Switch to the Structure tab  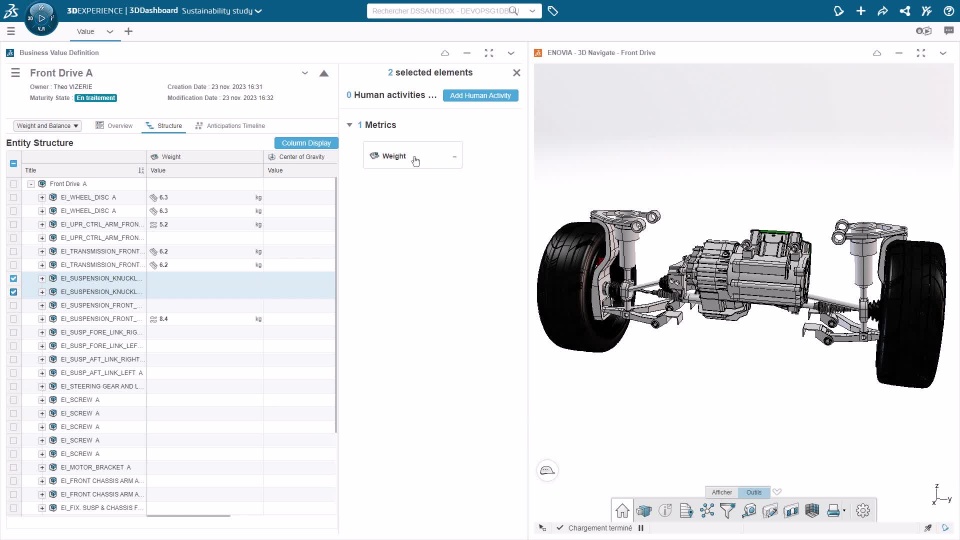[163, 126]
